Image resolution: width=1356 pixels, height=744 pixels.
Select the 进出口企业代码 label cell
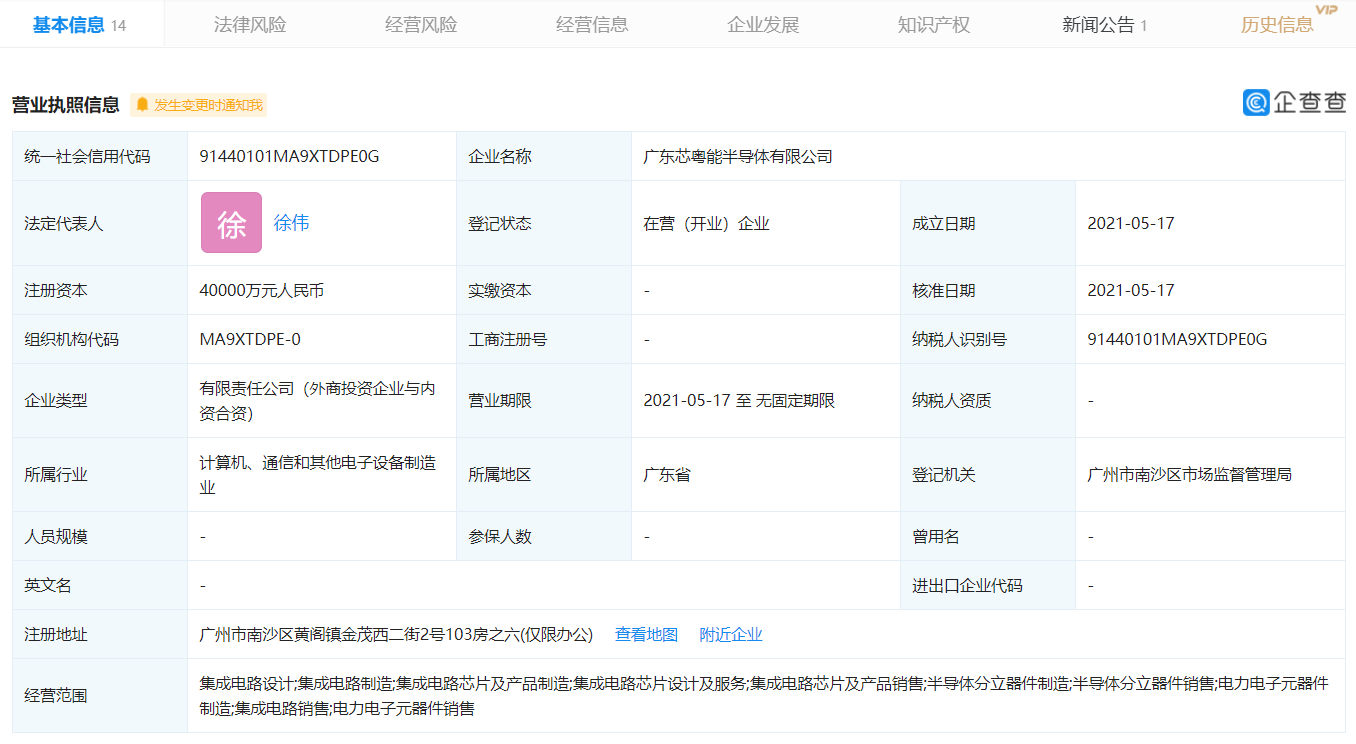(988, 585)
